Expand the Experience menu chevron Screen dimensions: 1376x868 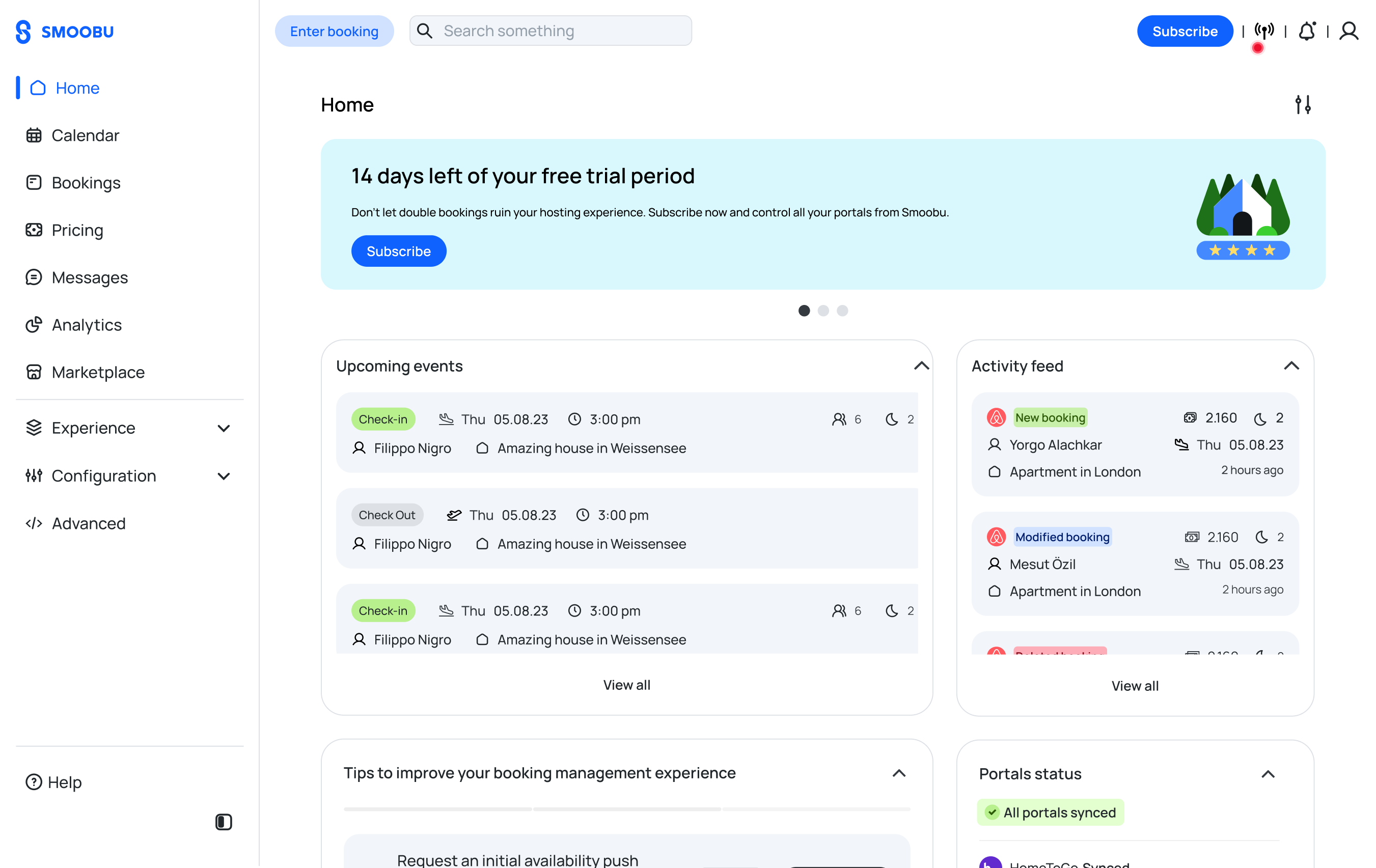(x=224, y=428)
